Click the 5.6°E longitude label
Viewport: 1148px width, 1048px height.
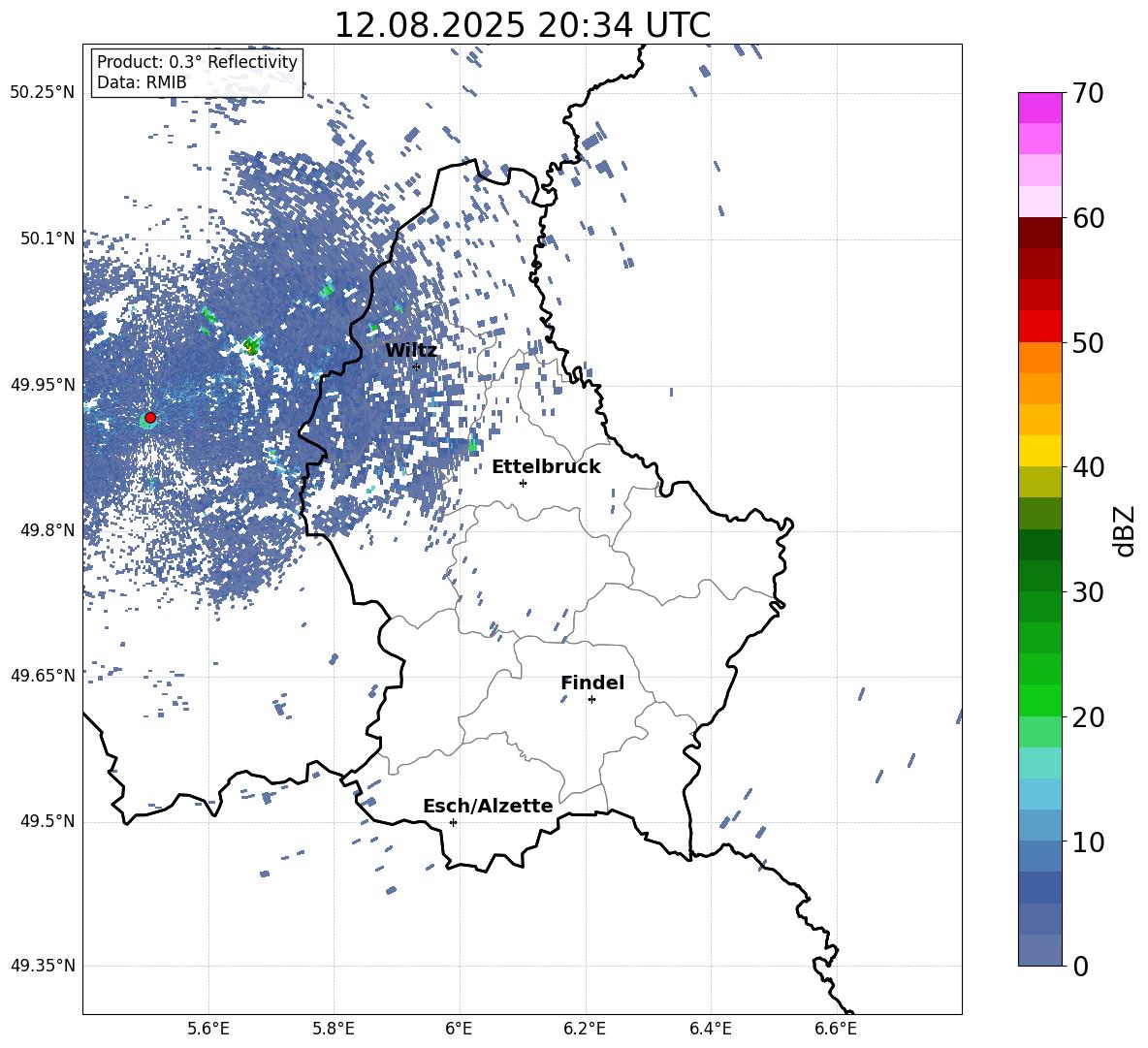(208, 1030)
